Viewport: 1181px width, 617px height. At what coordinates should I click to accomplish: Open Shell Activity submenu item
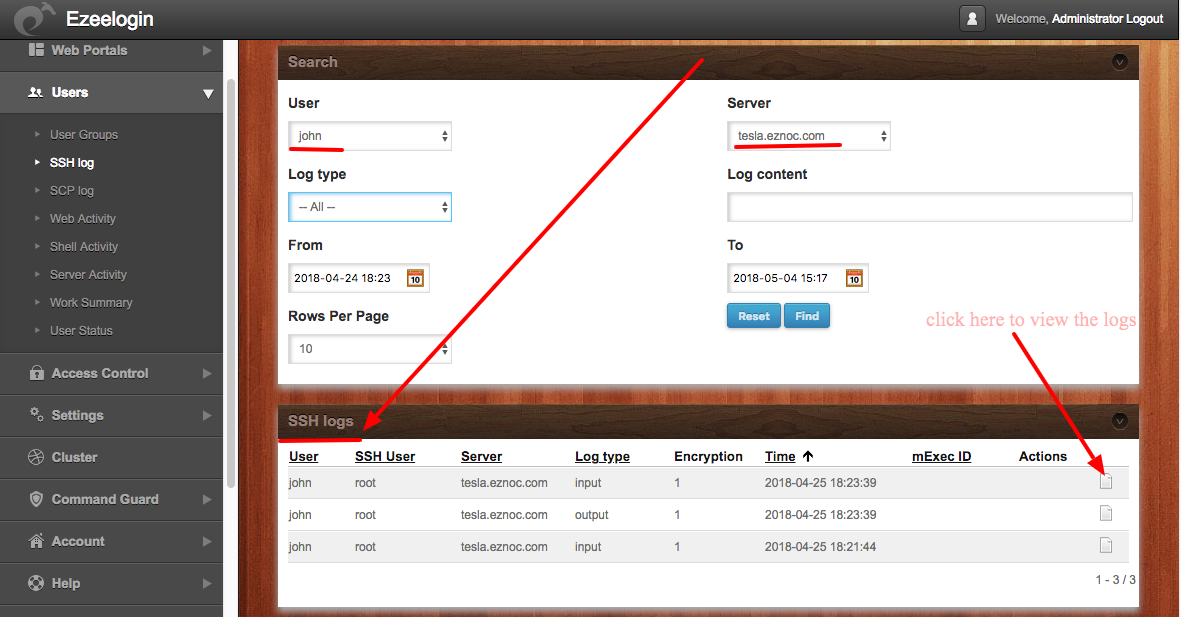[84, 246]
